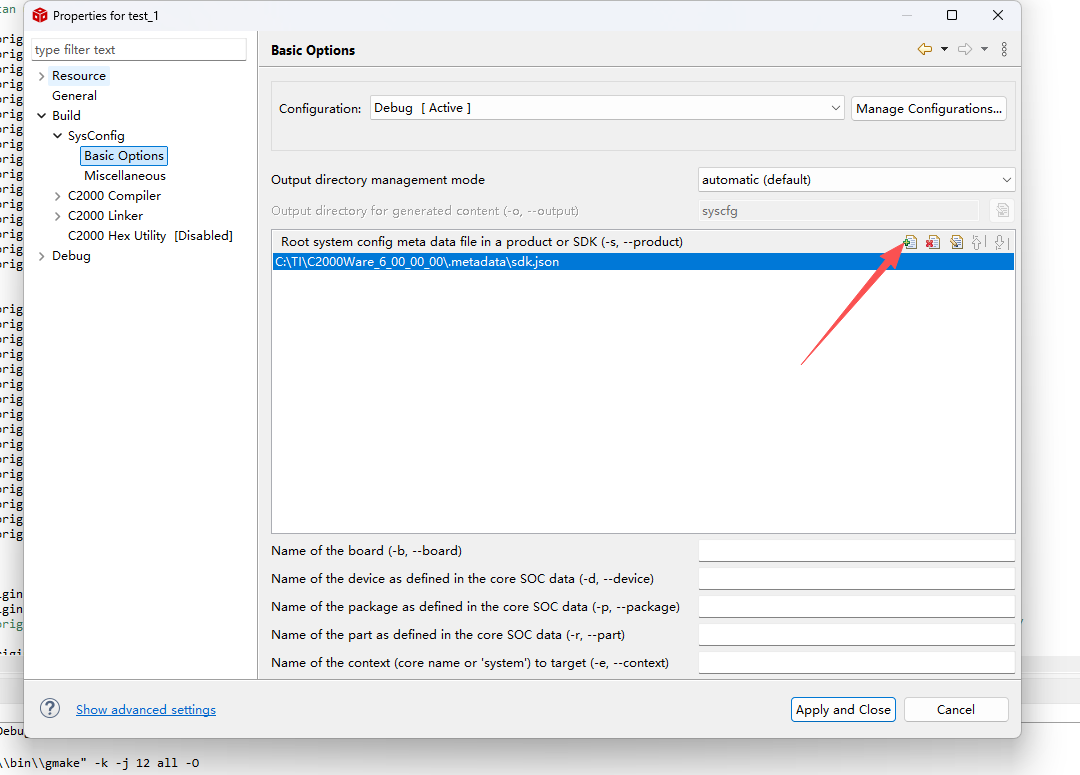Click Manage Configurations button
This screenshot has width=1080, height=775.
pos(928,108)
